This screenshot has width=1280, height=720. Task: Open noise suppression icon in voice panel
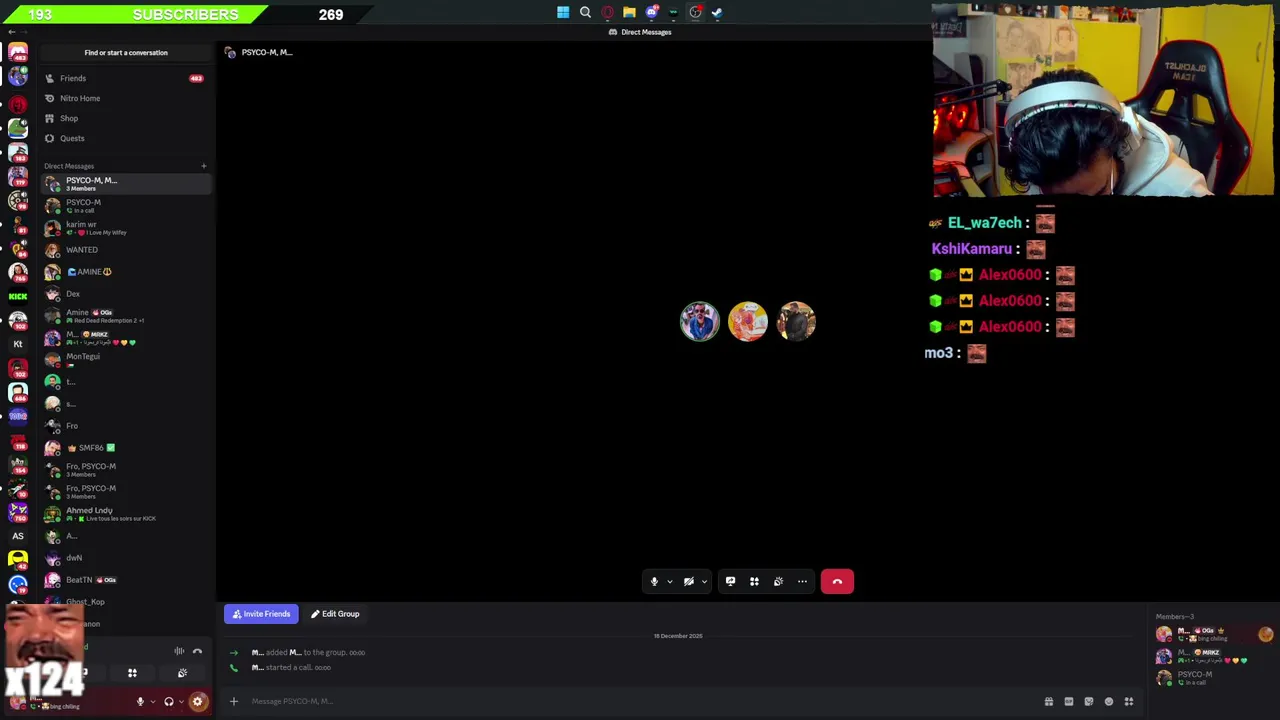(x=179, y=651)
